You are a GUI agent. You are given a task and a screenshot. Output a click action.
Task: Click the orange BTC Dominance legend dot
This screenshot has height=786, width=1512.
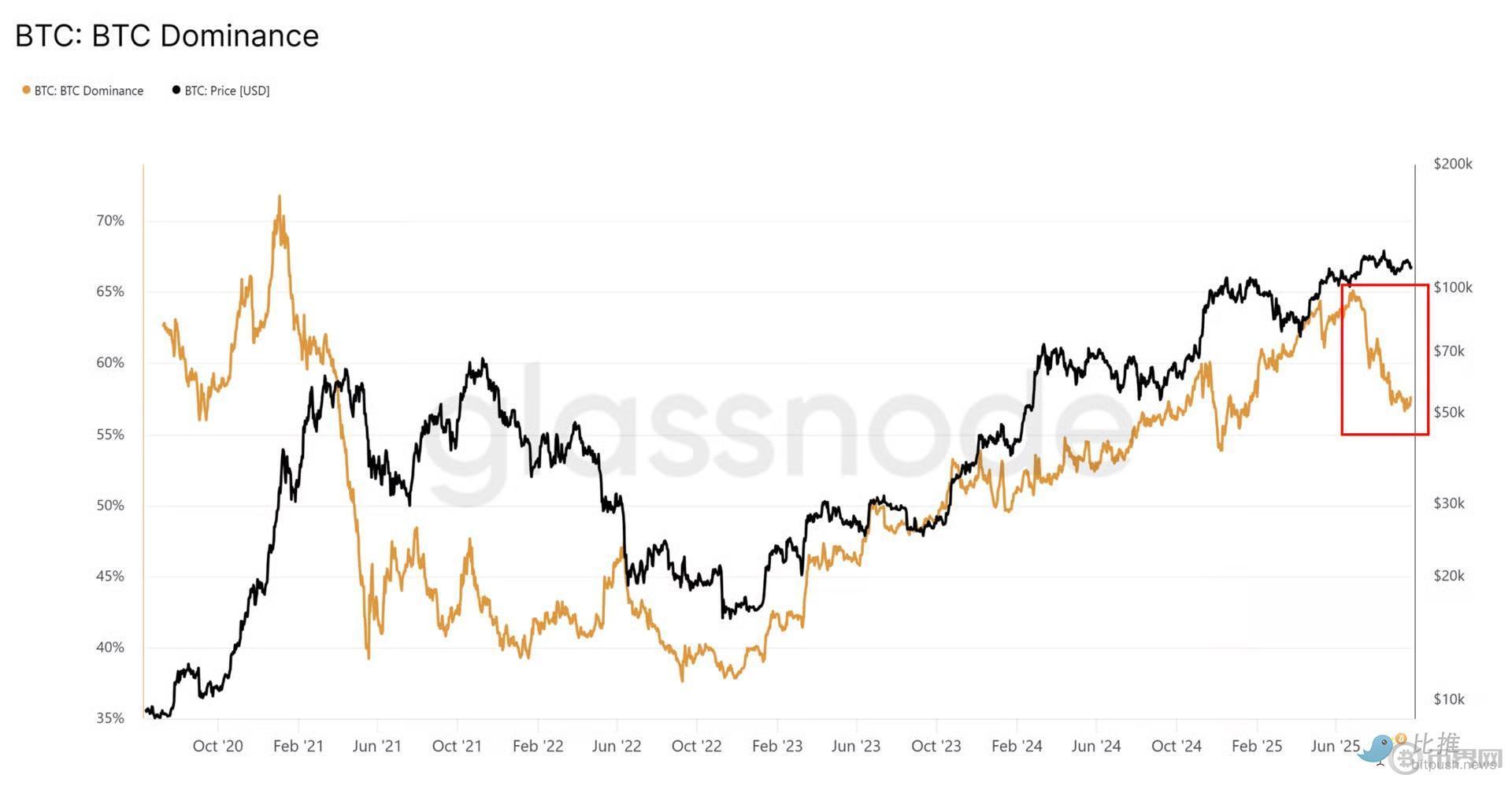pyautogui.click(x=26, y=91)
